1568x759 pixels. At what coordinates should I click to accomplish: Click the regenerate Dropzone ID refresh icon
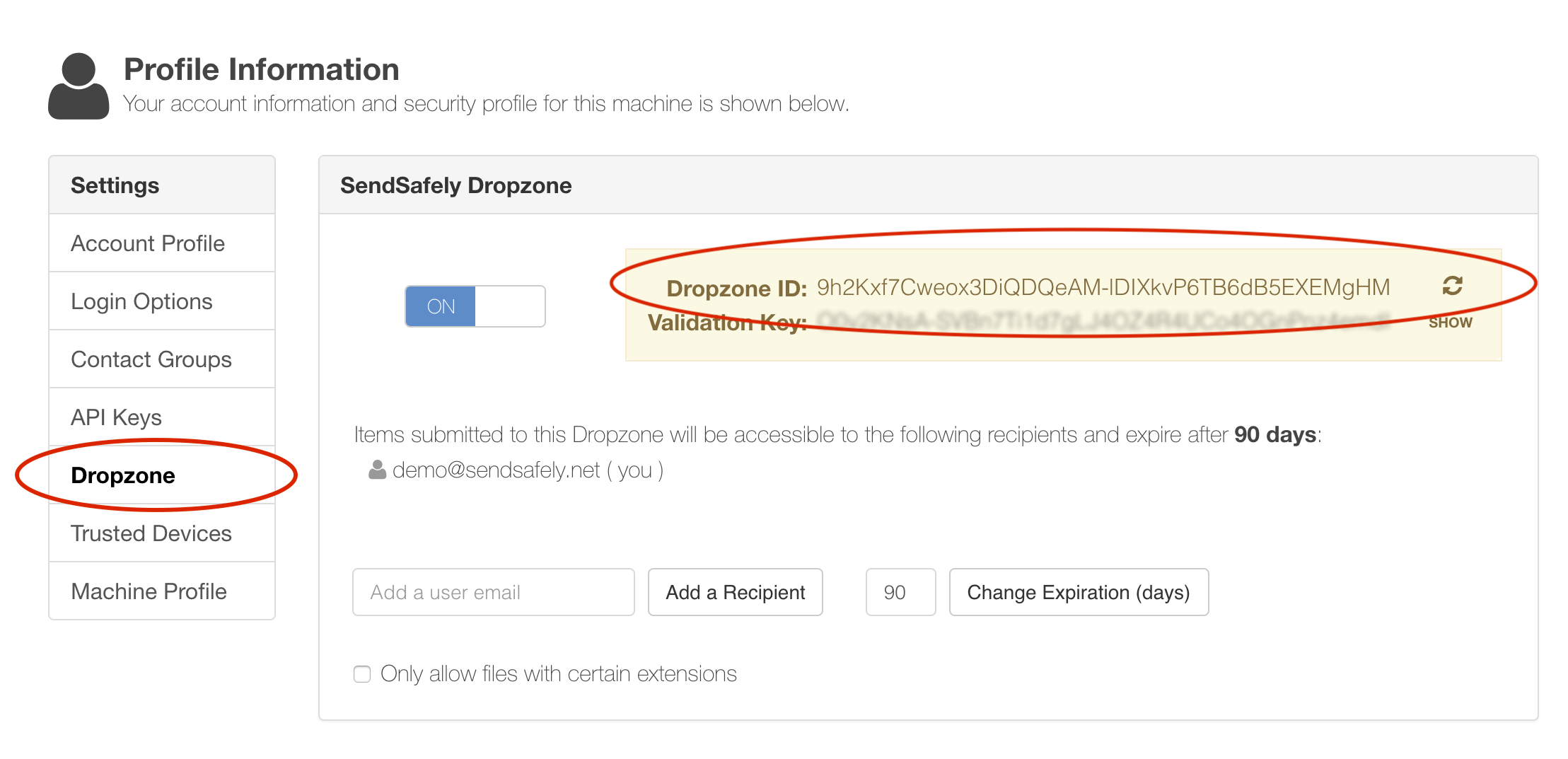[x=1452, y=286]
